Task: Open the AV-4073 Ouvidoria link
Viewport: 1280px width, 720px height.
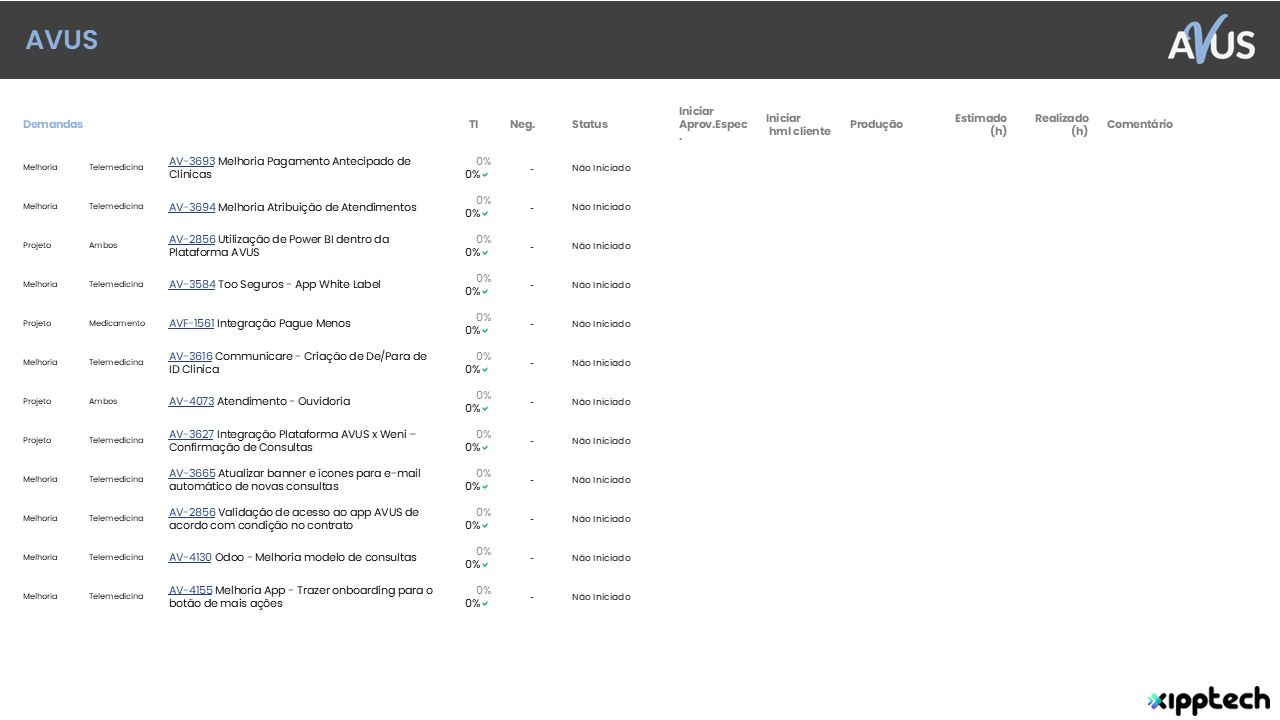Action: [x=192, y=401]
